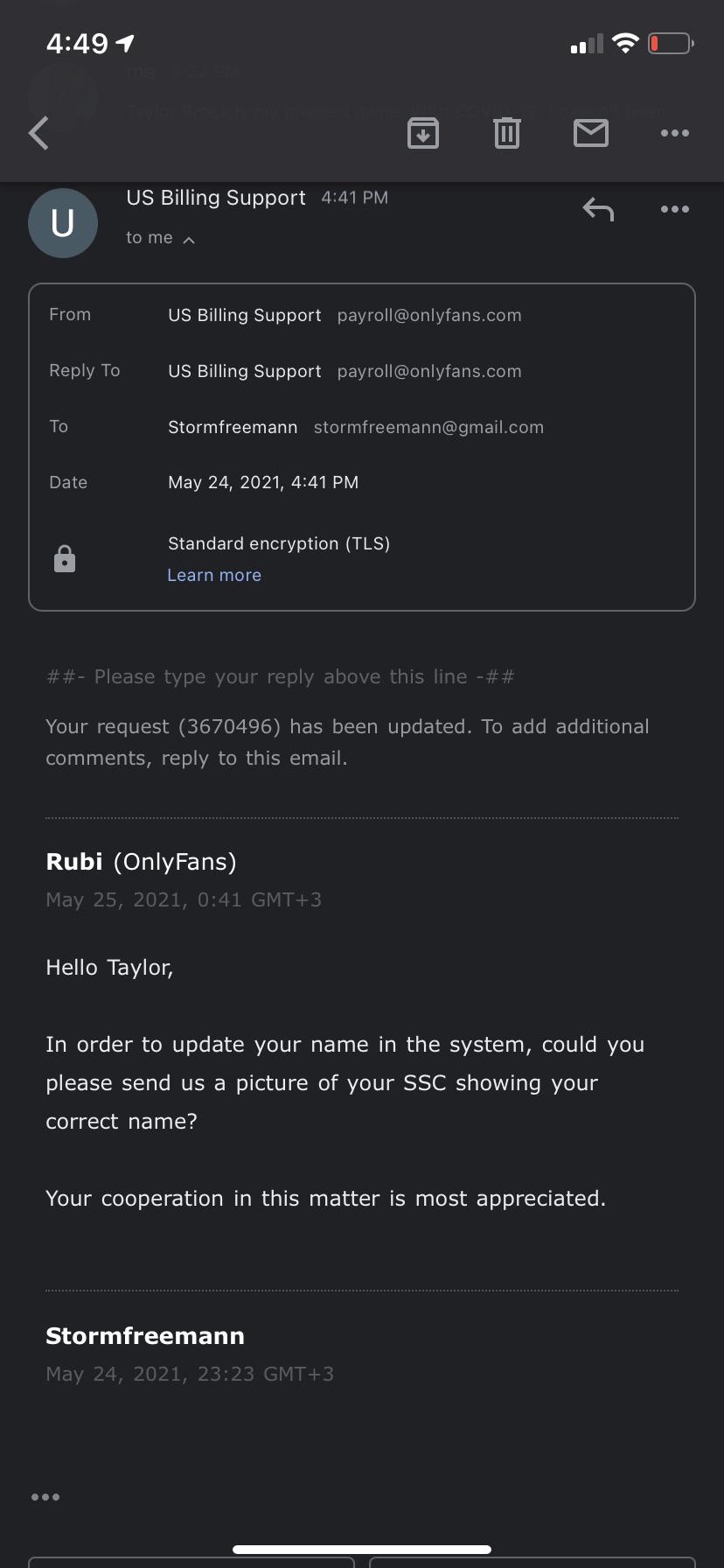Collapse recipient details next to 'to me'
Screen dimensions: 724x1568
189,239
